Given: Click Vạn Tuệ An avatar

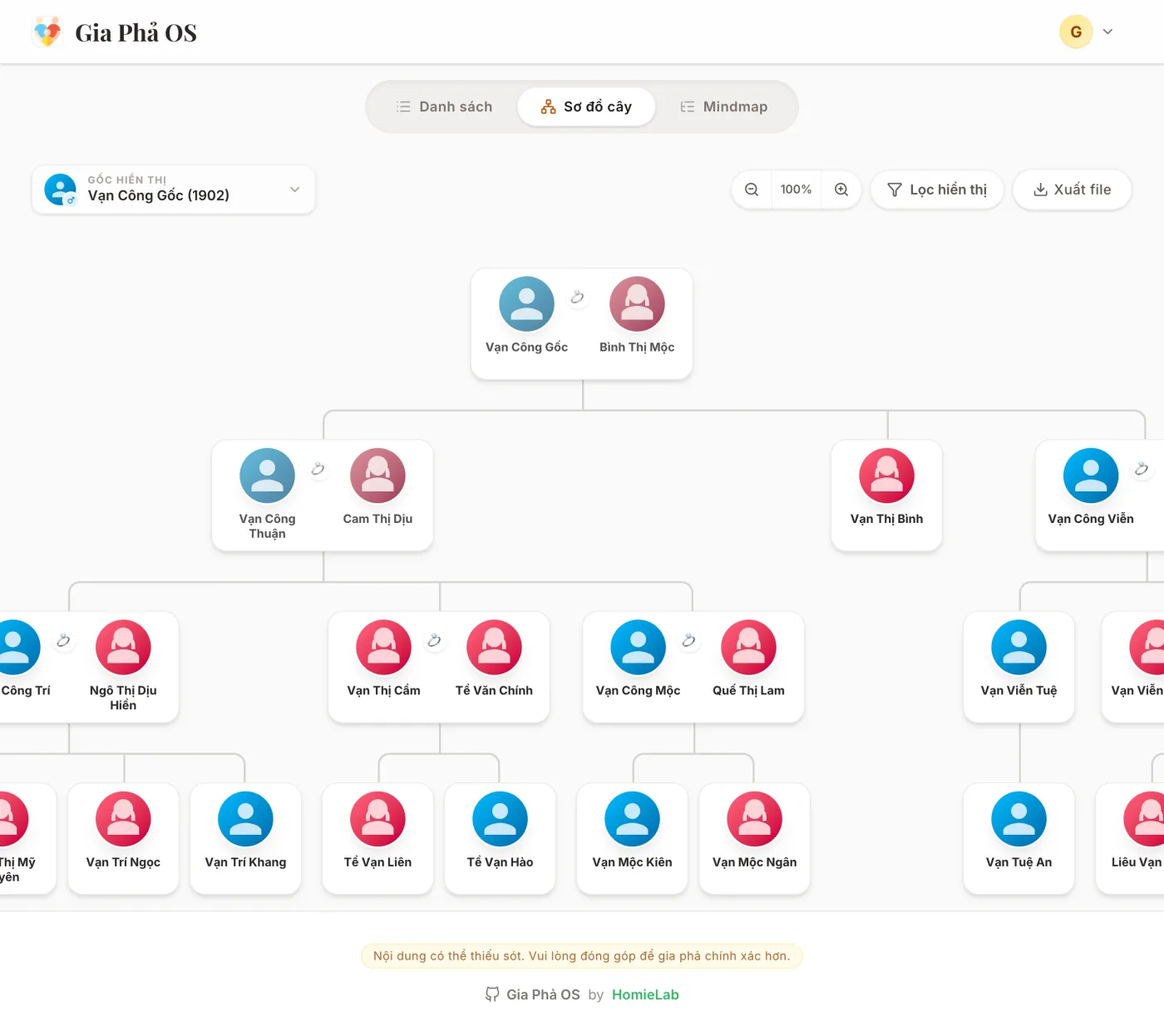Looking at the screenshot, I should [1018, 819].
